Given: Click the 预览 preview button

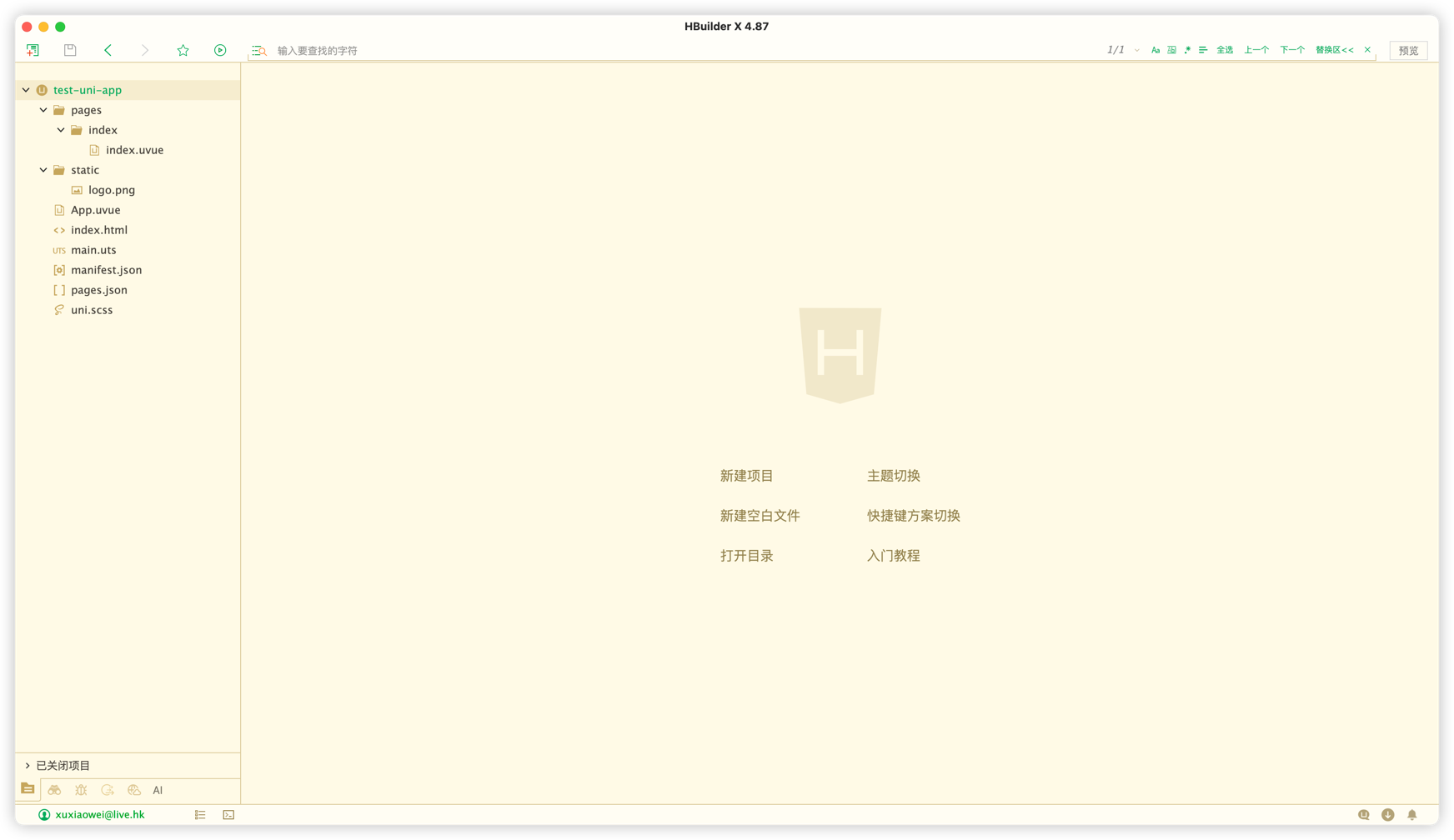Looking at the screenshot, I should tap(1408, 51).
